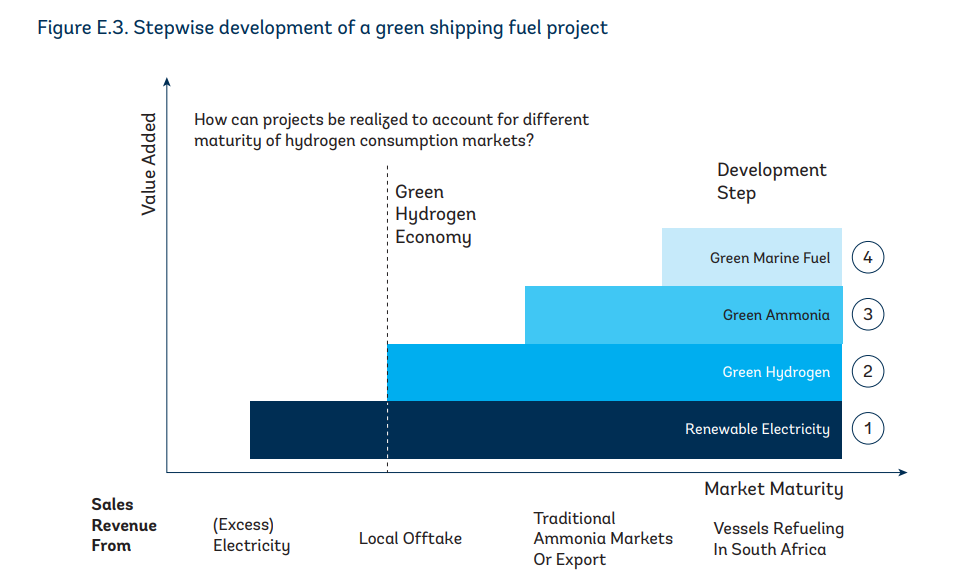
Task: Select the Development Step heading
Action: click(771, 181)
